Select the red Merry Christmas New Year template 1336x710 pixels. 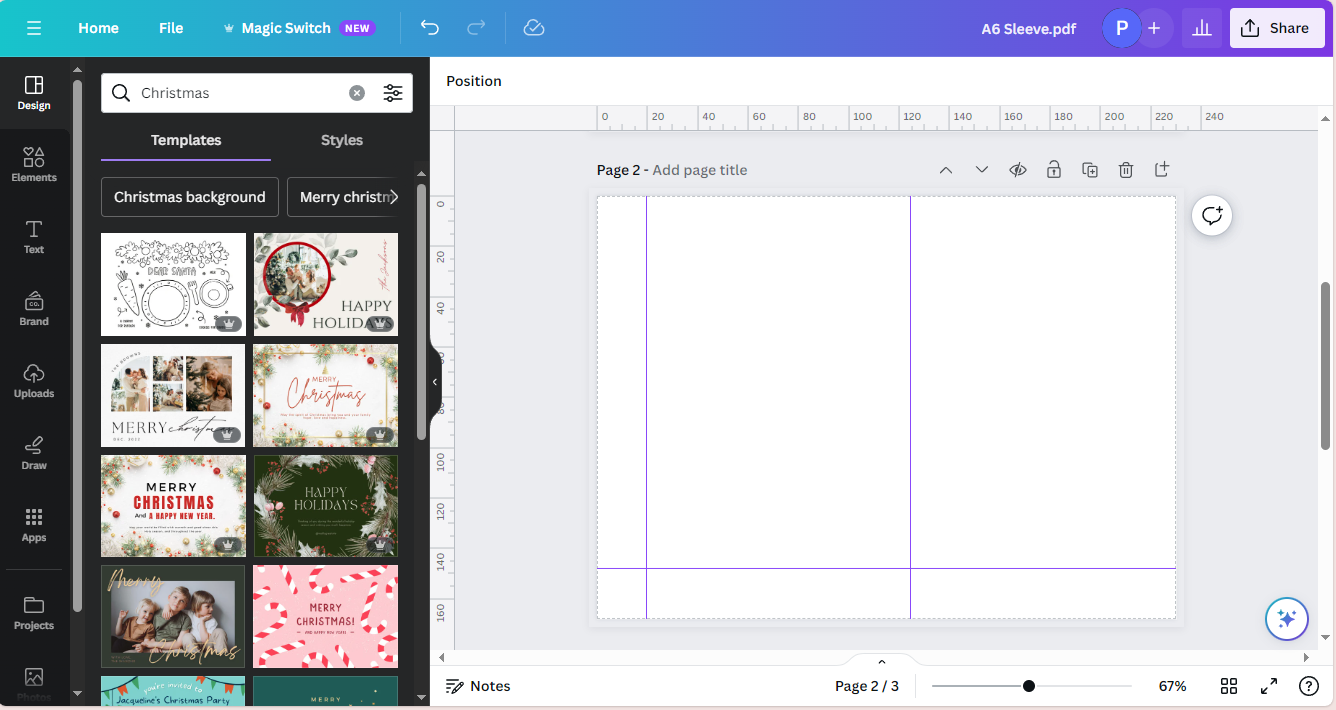point(173,506)
